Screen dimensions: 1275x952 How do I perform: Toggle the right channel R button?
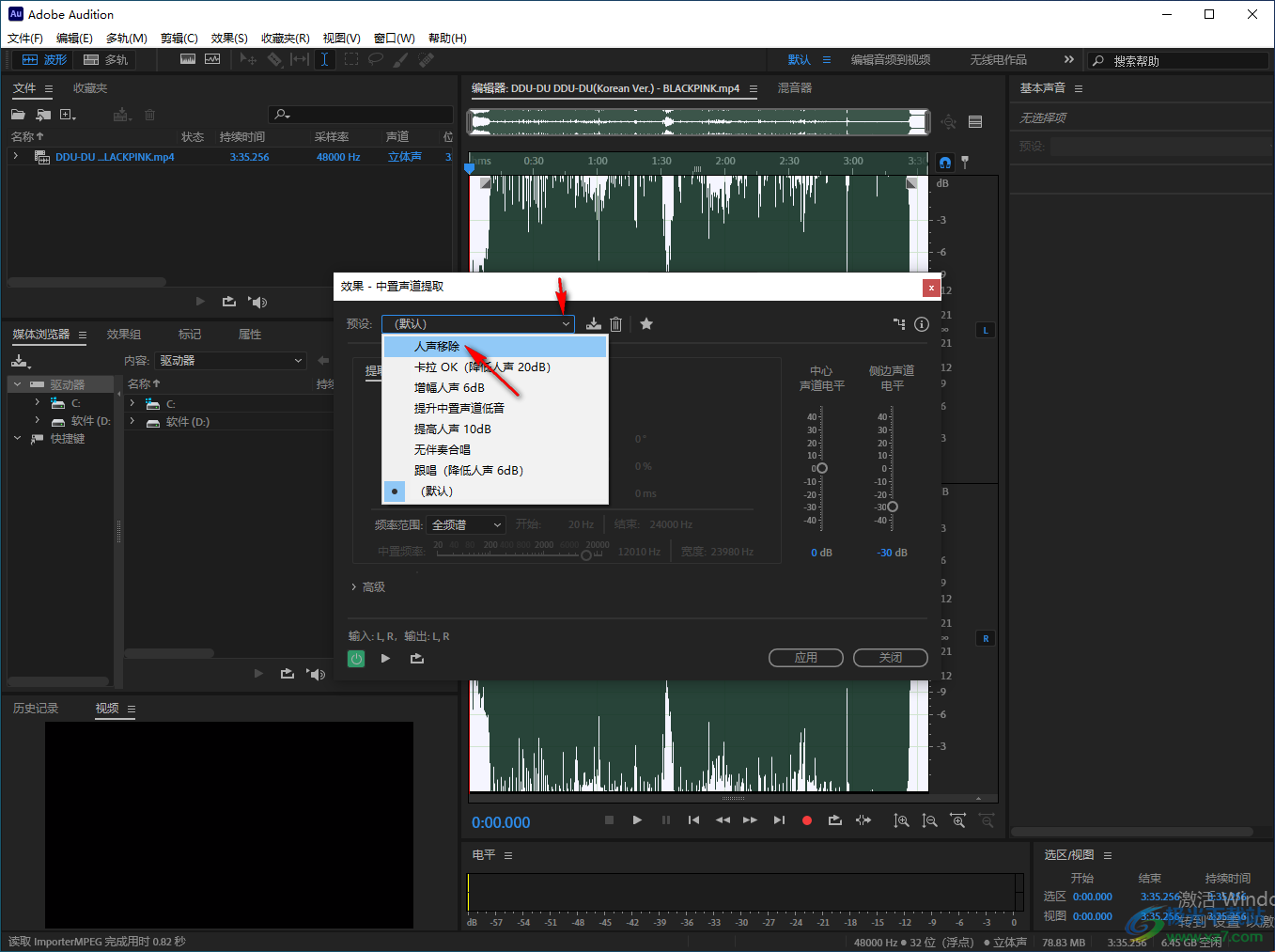click(x=986, y=639)
